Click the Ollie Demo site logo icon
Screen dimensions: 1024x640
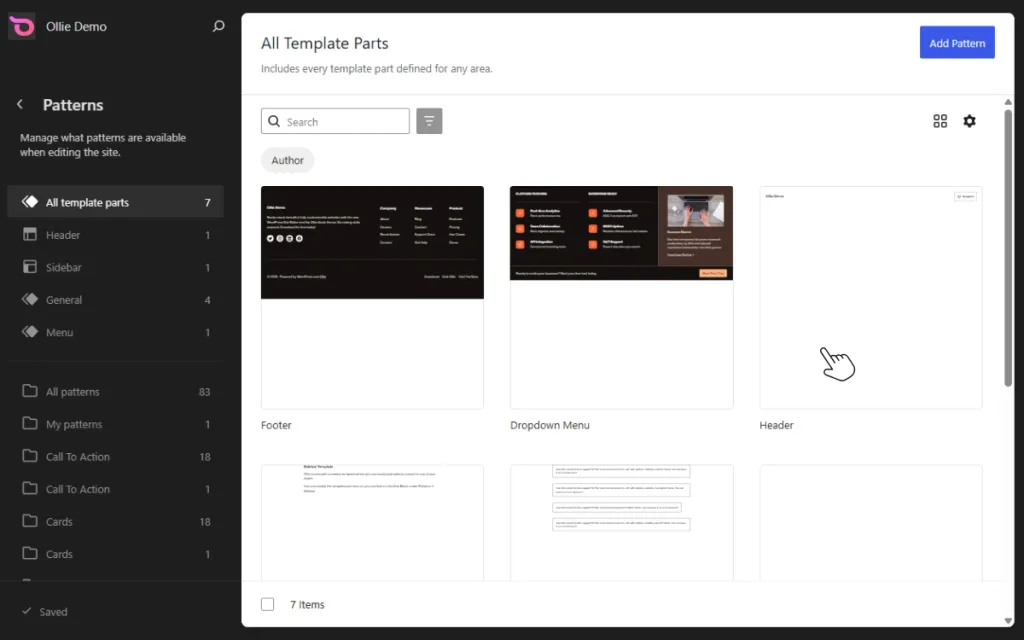pyautogui.click(x=22, y=27)
